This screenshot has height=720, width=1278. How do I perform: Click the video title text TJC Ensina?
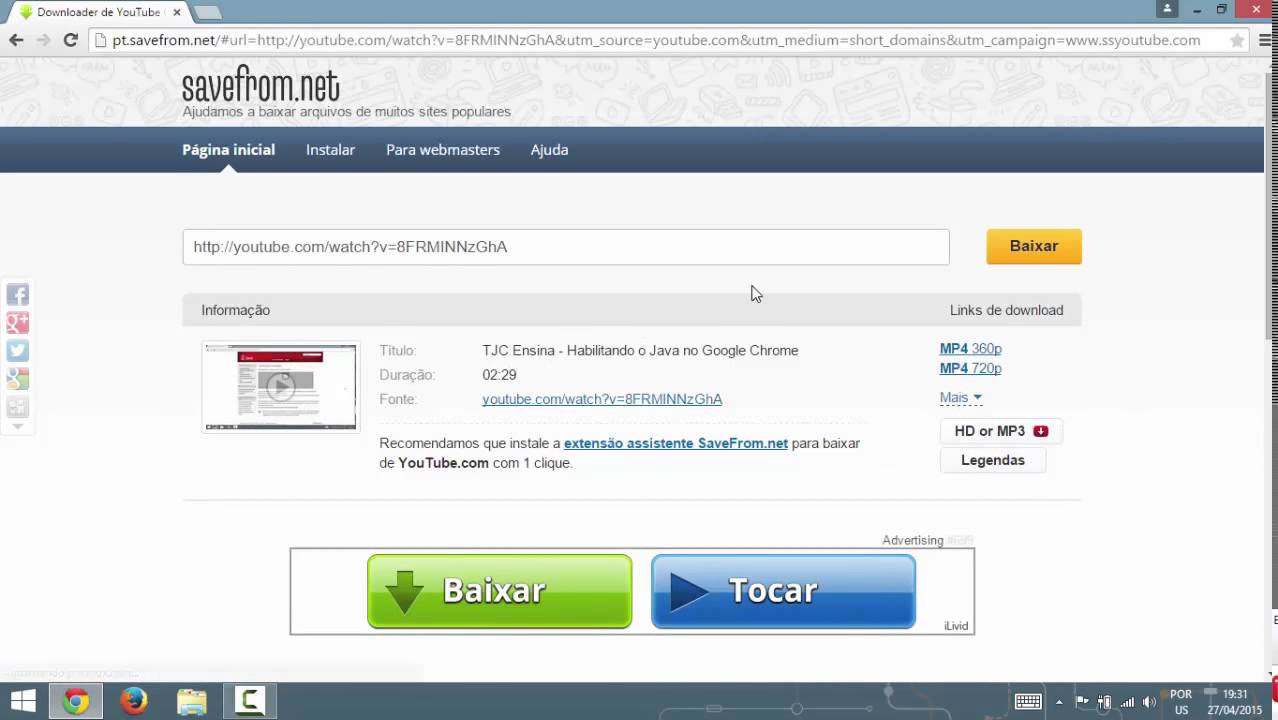pyautogui.click(x=640, y=350)
